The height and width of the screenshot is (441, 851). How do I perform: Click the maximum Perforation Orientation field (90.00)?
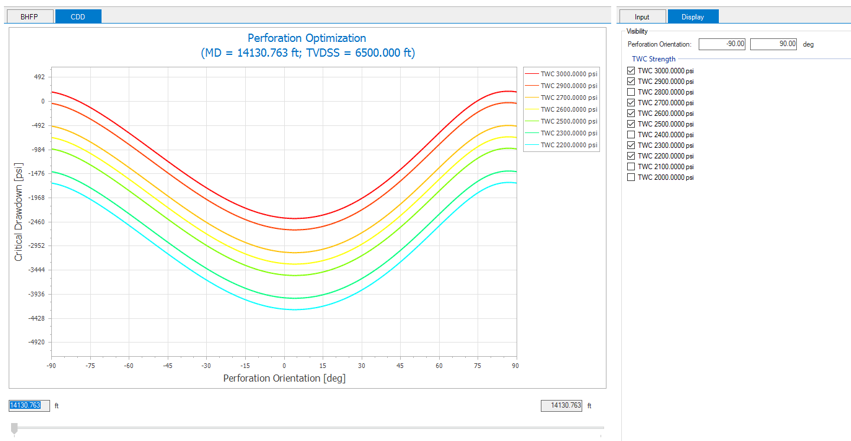click(x=773, y=44)
